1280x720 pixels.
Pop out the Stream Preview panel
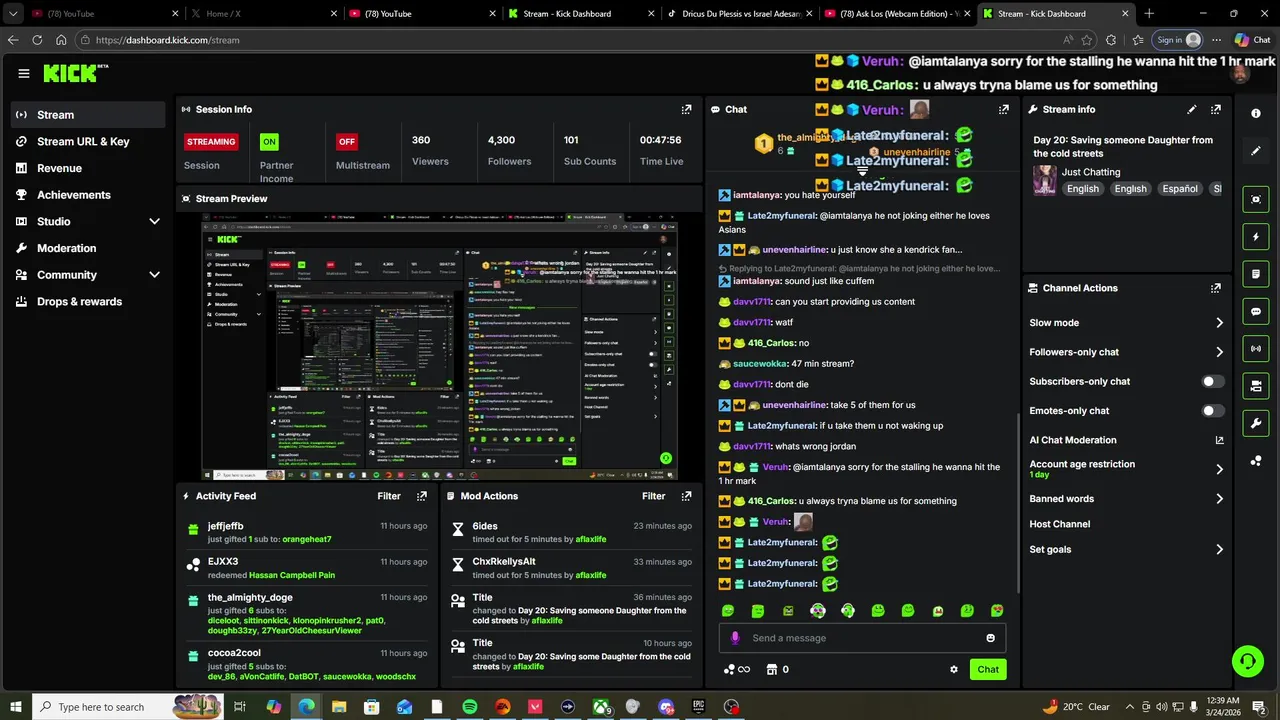686,199
